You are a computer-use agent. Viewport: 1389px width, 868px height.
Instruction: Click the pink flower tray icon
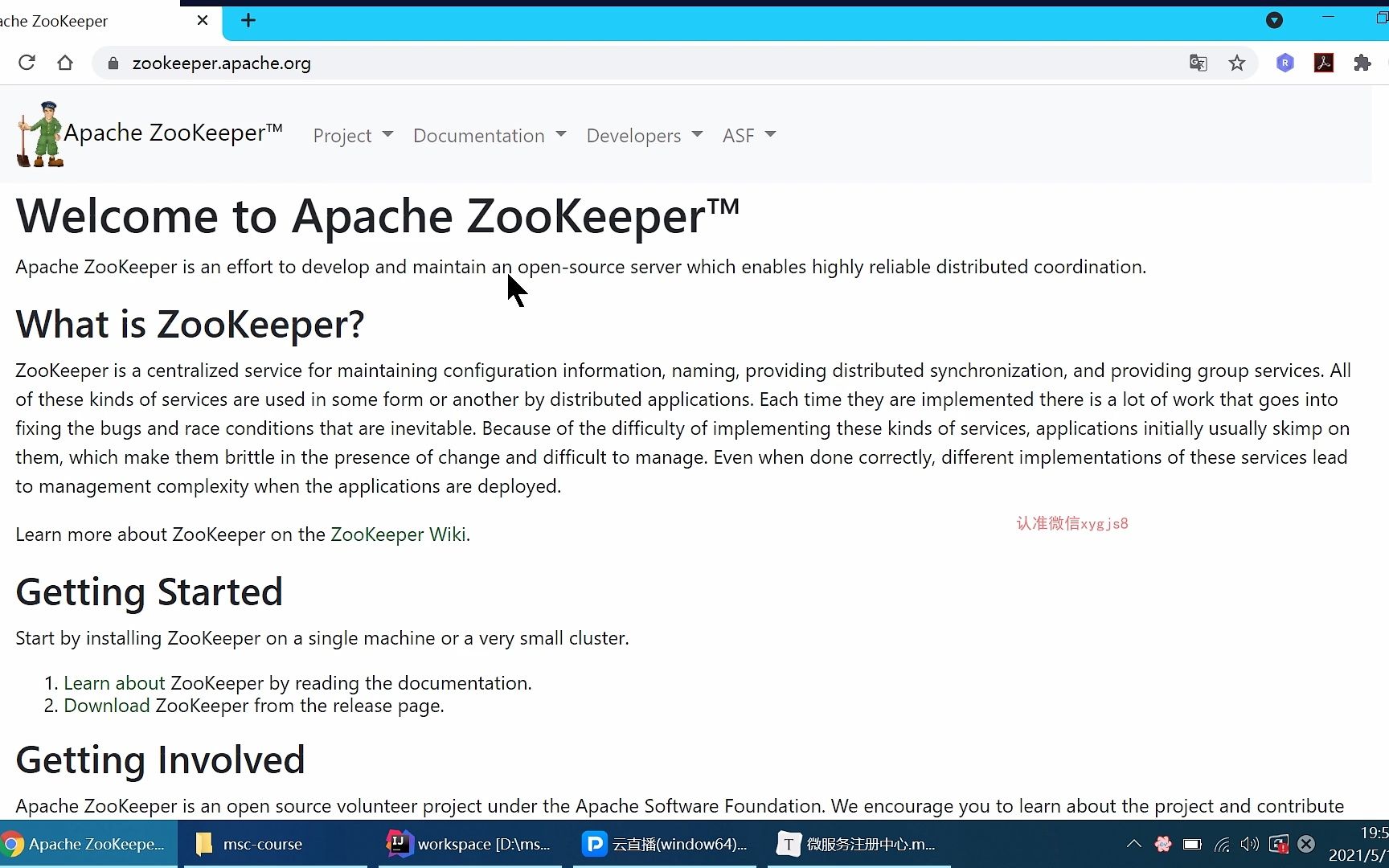click(x=1162, y=844)
